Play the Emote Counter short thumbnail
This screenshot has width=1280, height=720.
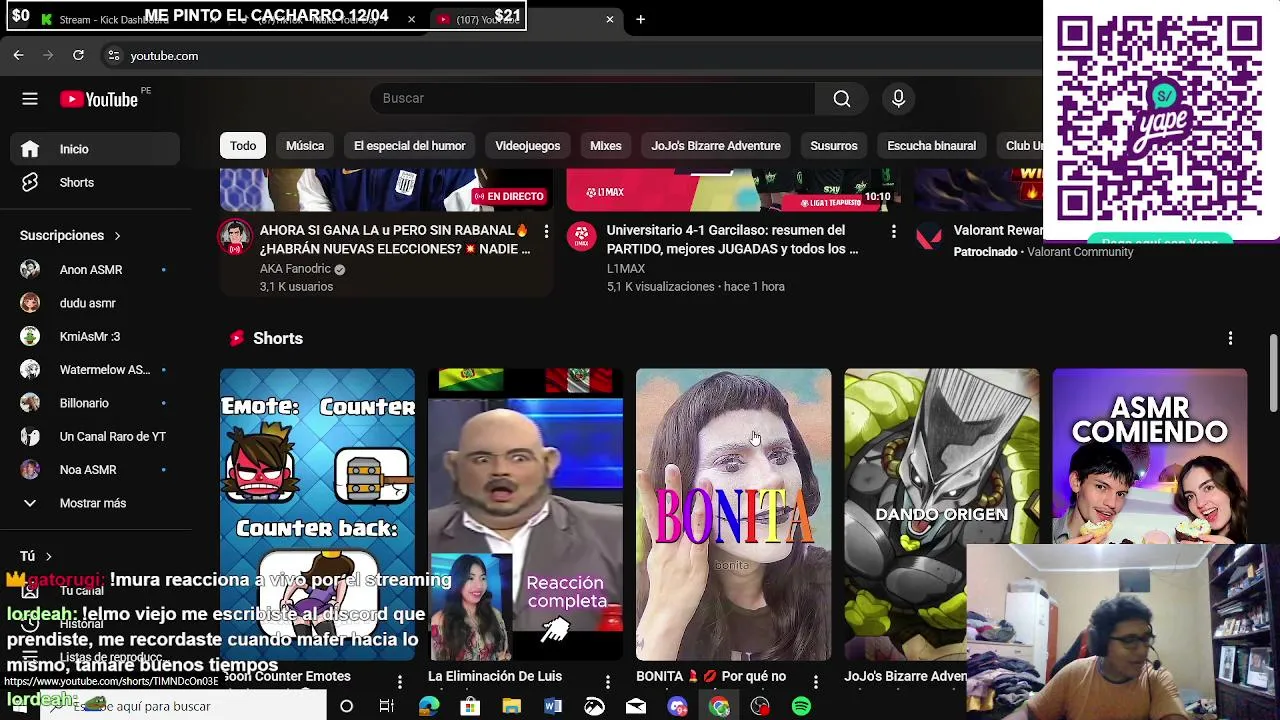[317, 514]
